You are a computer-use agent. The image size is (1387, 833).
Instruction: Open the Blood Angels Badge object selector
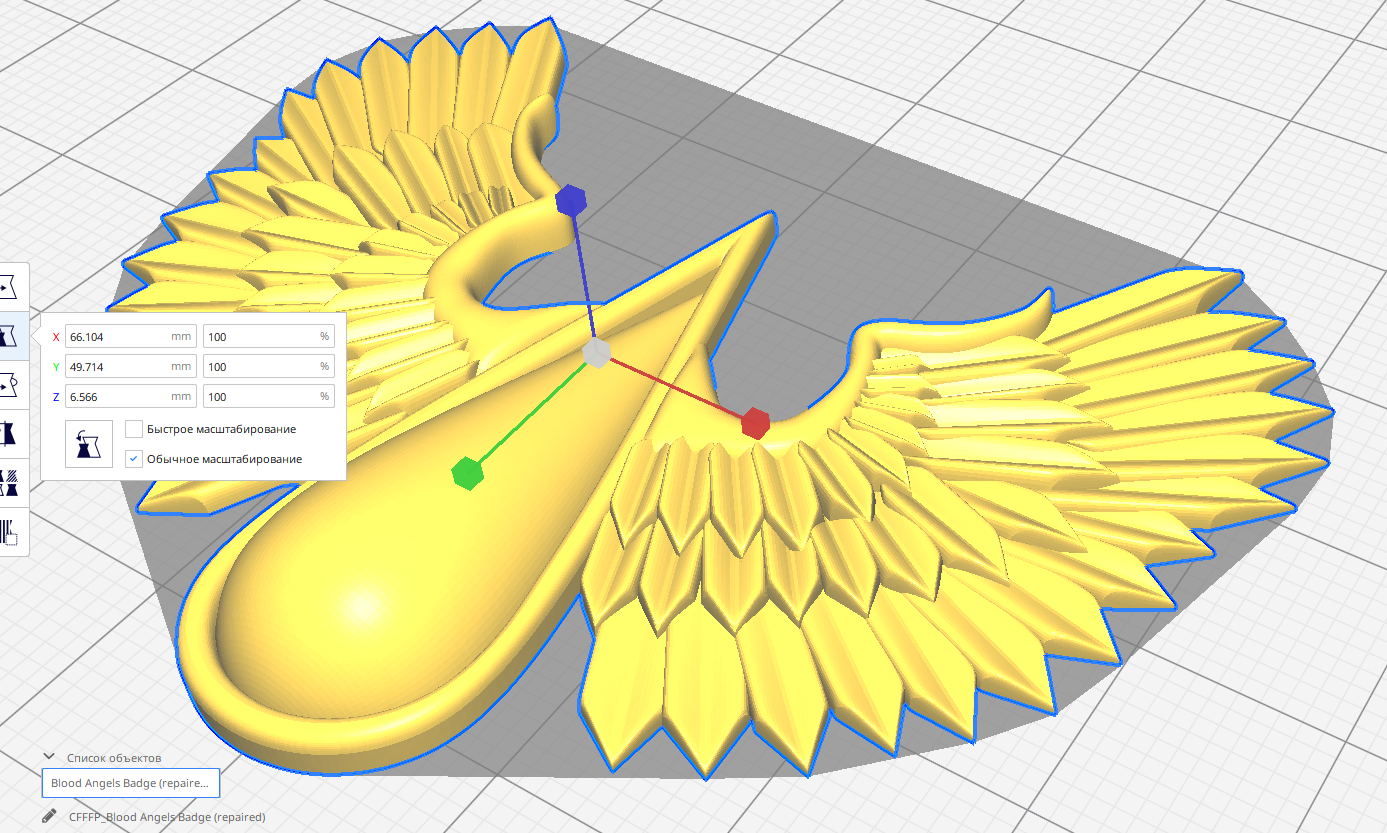coord(130,783)
